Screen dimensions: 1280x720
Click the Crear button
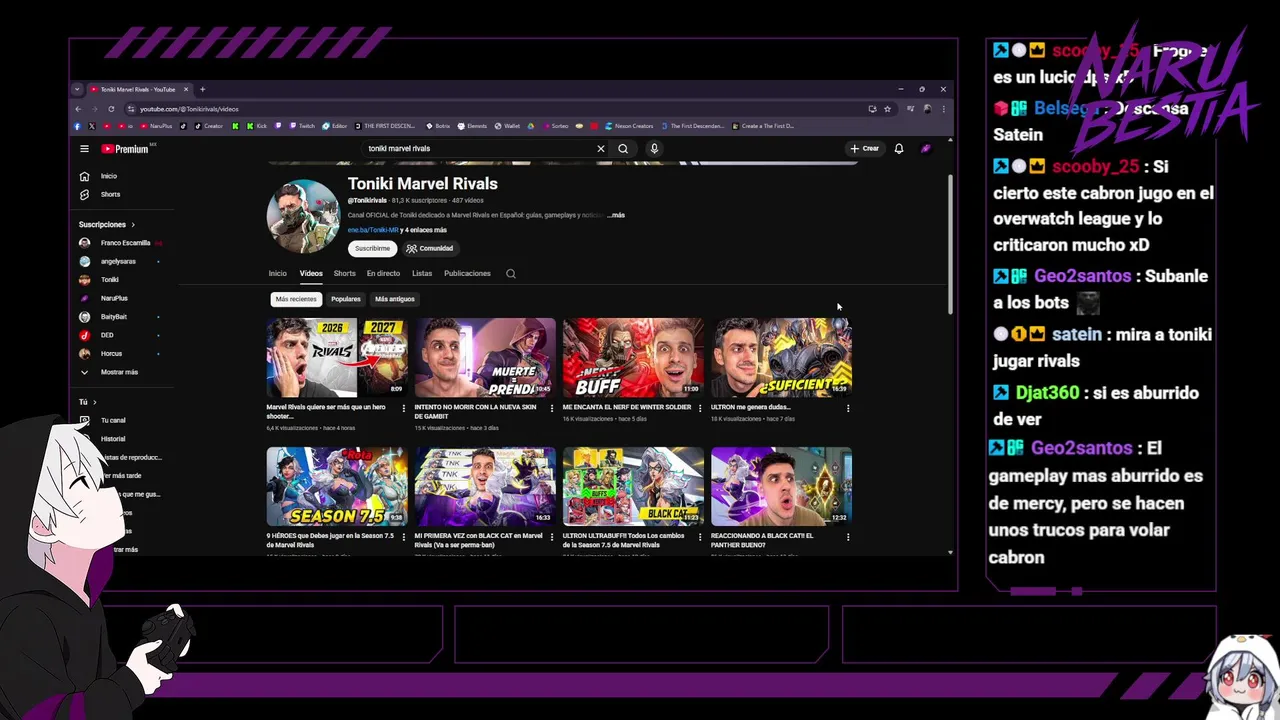865,148
